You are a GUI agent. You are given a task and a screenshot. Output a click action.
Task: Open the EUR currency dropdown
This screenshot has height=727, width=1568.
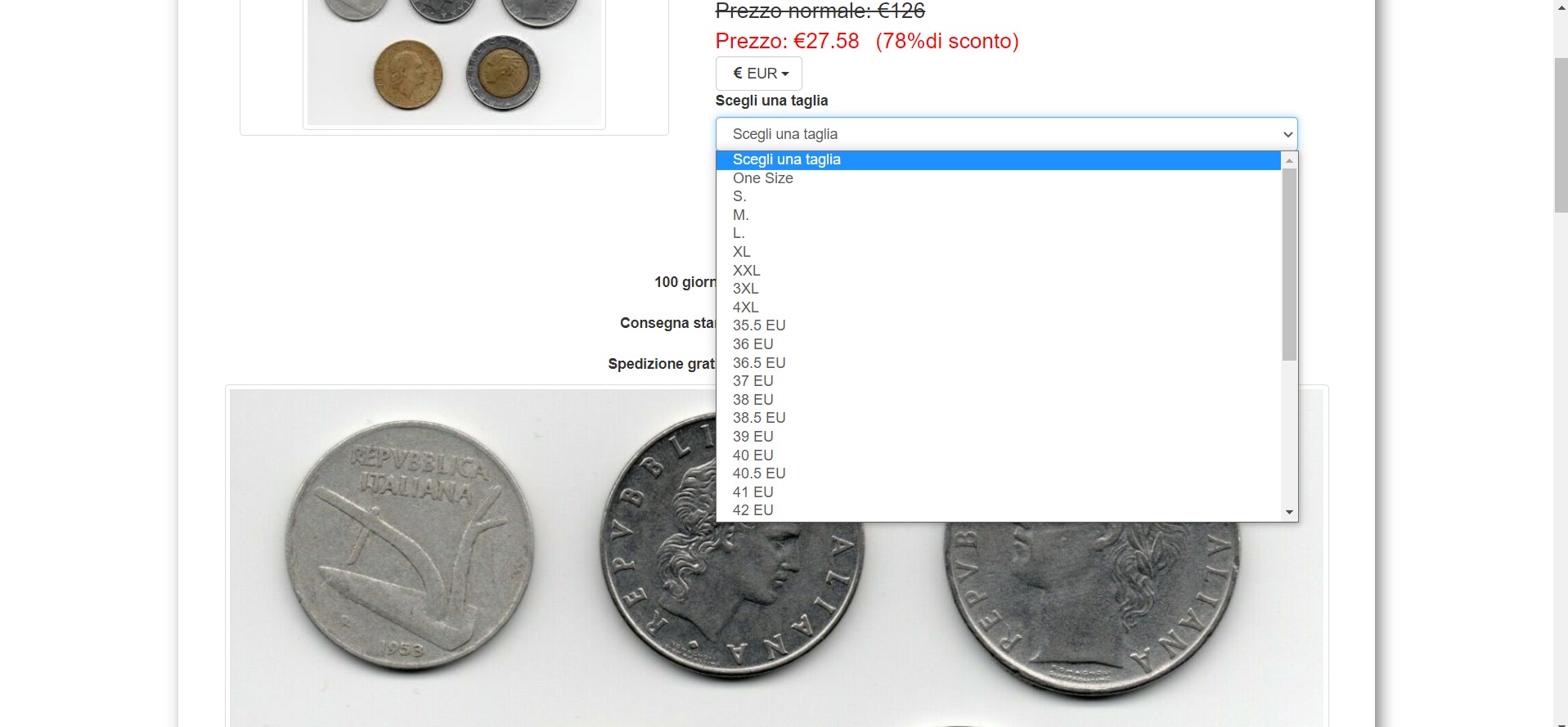759,74
